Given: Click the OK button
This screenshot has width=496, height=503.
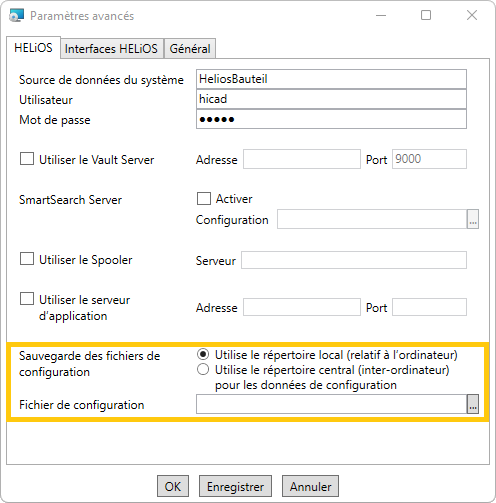Looking at the screenshot, I should [x=173, y=486].
